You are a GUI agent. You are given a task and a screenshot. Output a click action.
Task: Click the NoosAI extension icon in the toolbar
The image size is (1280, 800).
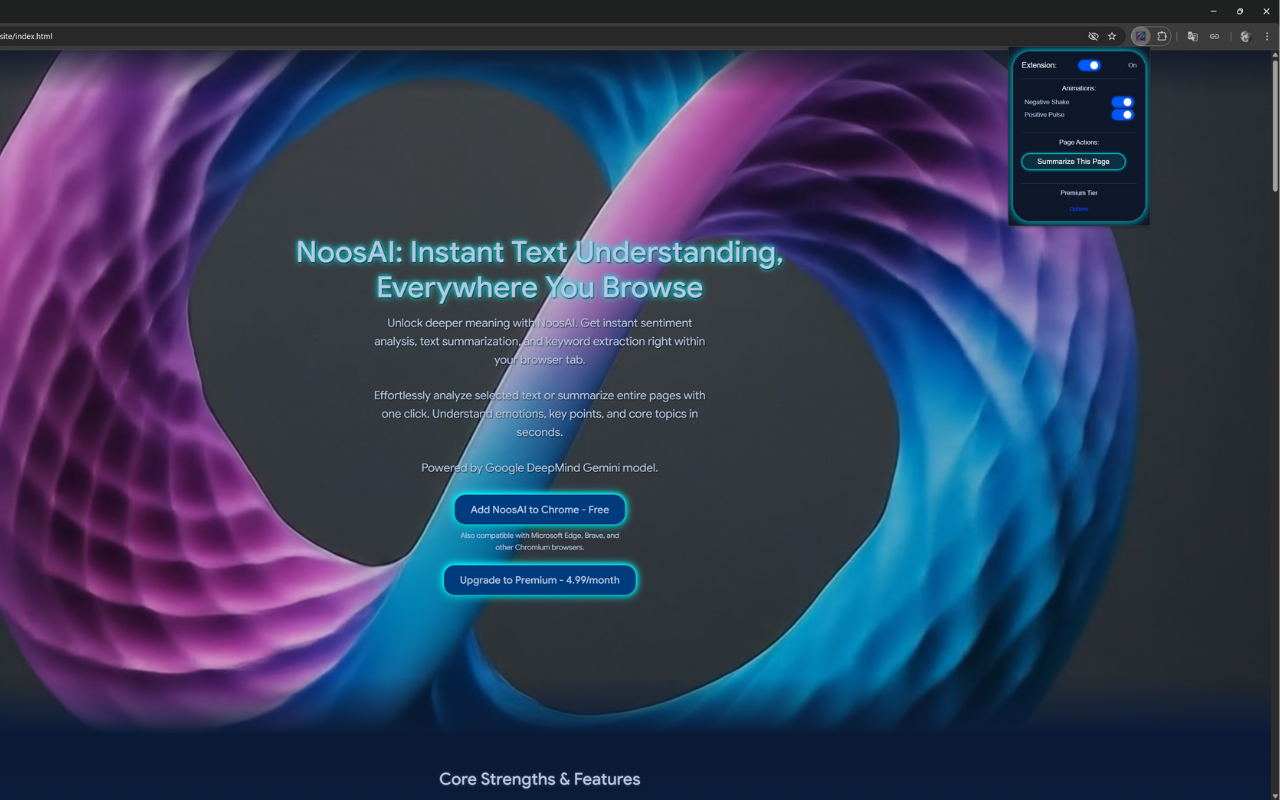pos(1141,36)
